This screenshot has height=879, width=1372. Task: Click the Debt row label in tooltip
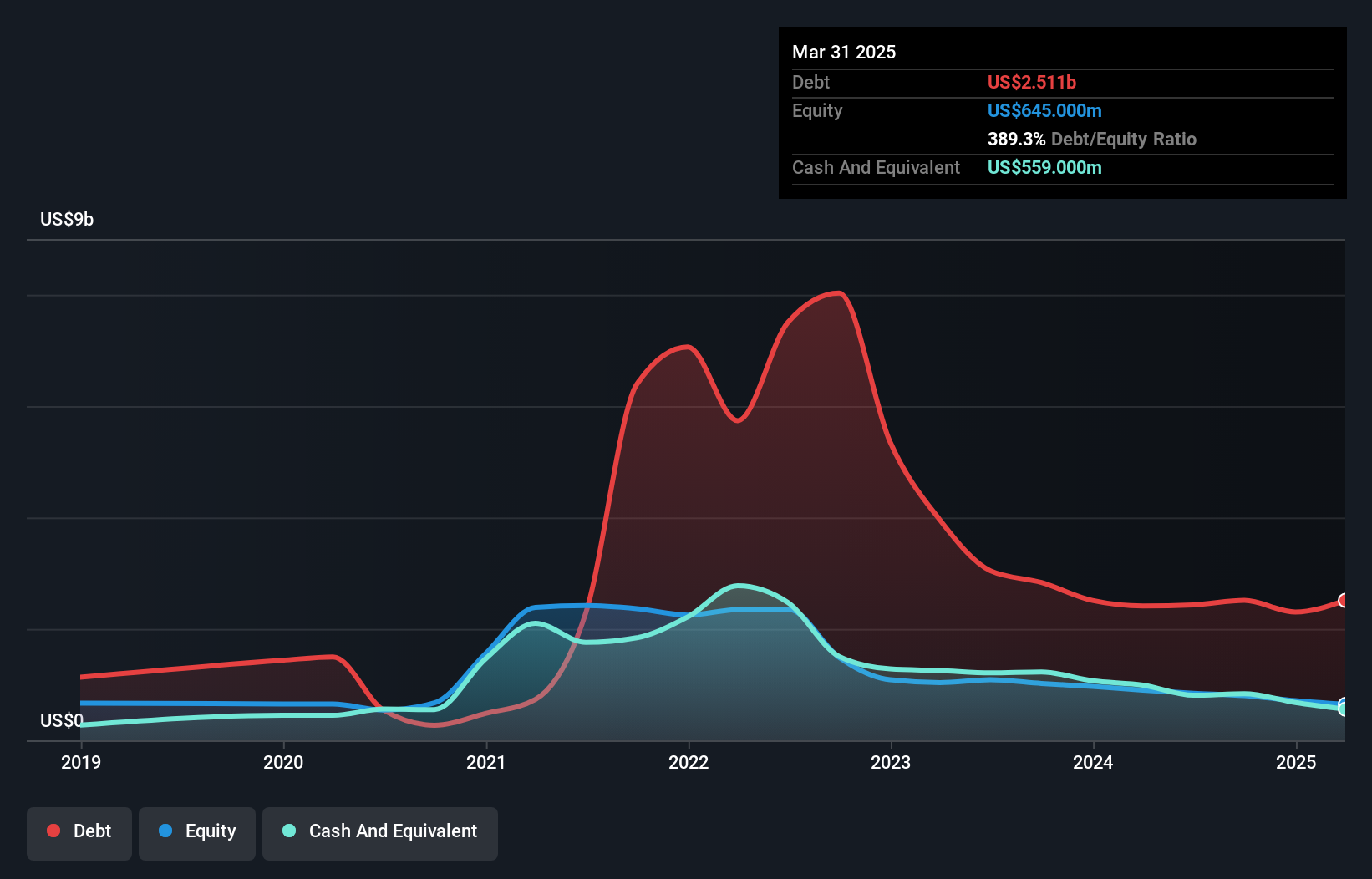810,82
